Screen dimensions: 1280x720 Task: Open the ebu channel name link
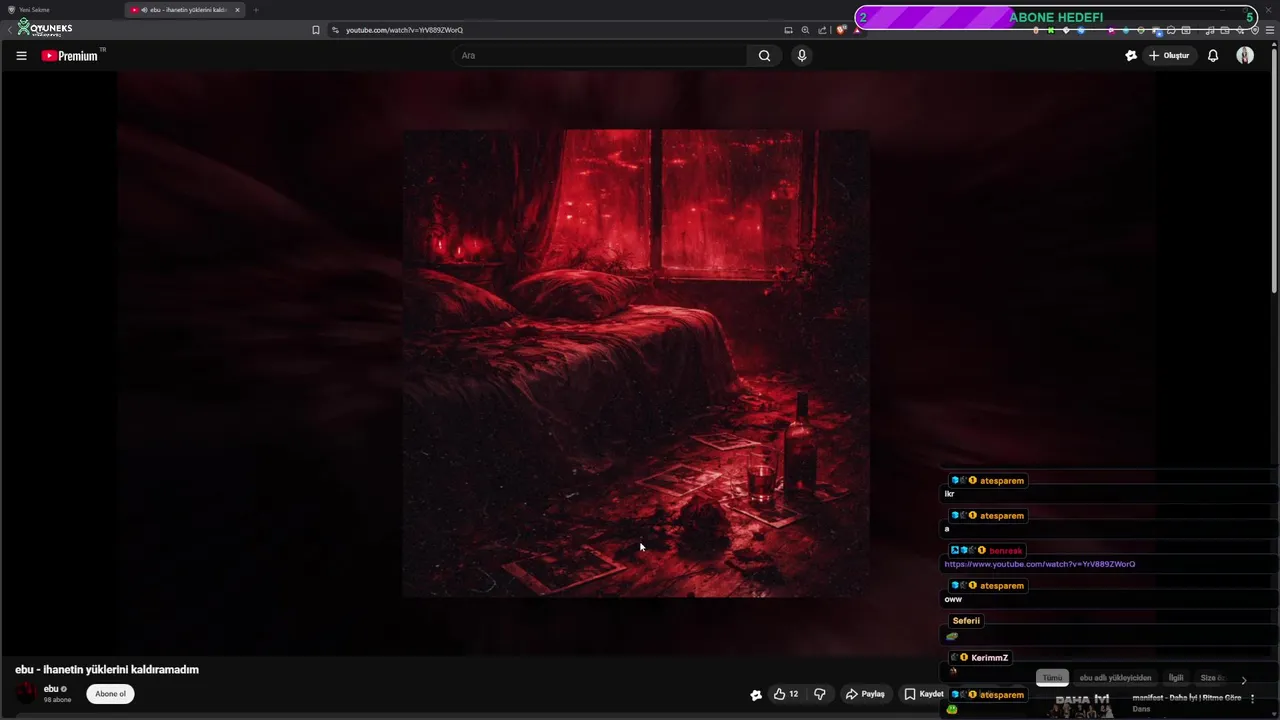click(x=51, y=689)
